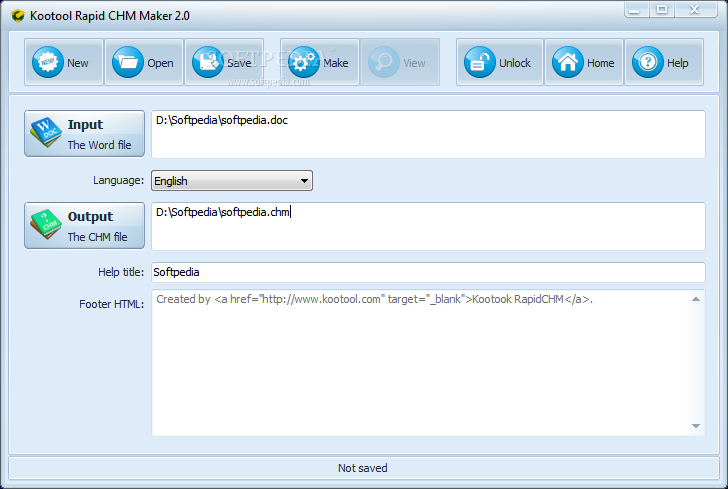Click the Kootool application icon in title bar
This screenshot has height=489, width=728.
click(18, 16)
